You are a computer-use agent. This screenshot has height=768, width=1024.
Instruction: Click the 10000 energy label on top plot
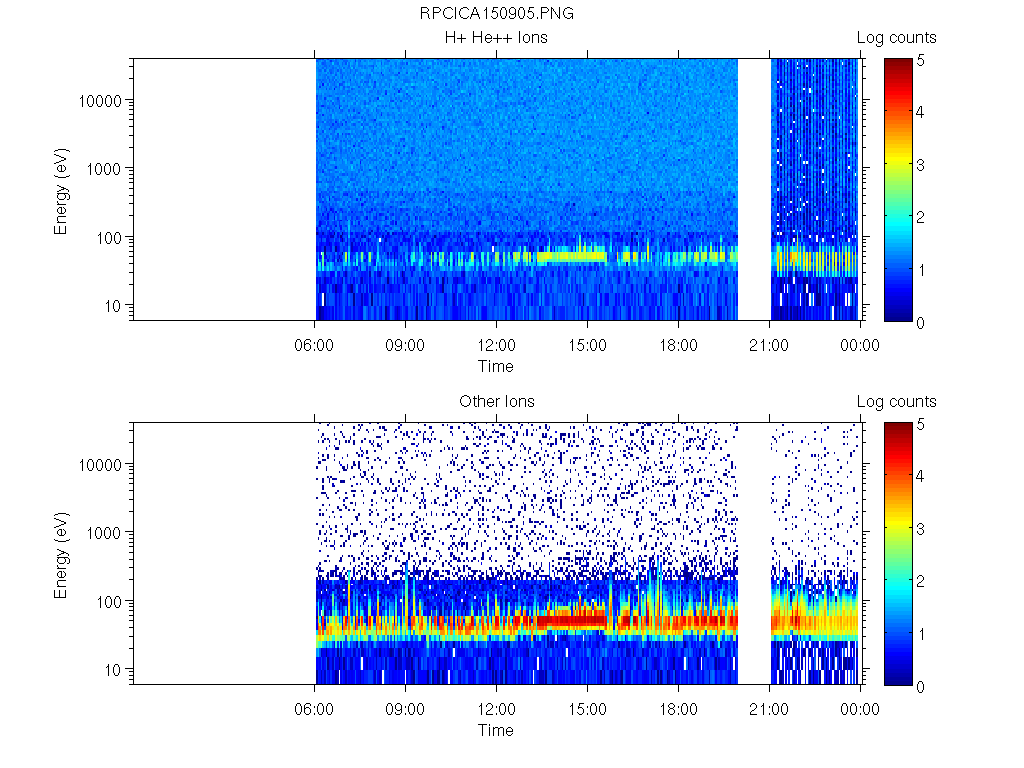100,101
